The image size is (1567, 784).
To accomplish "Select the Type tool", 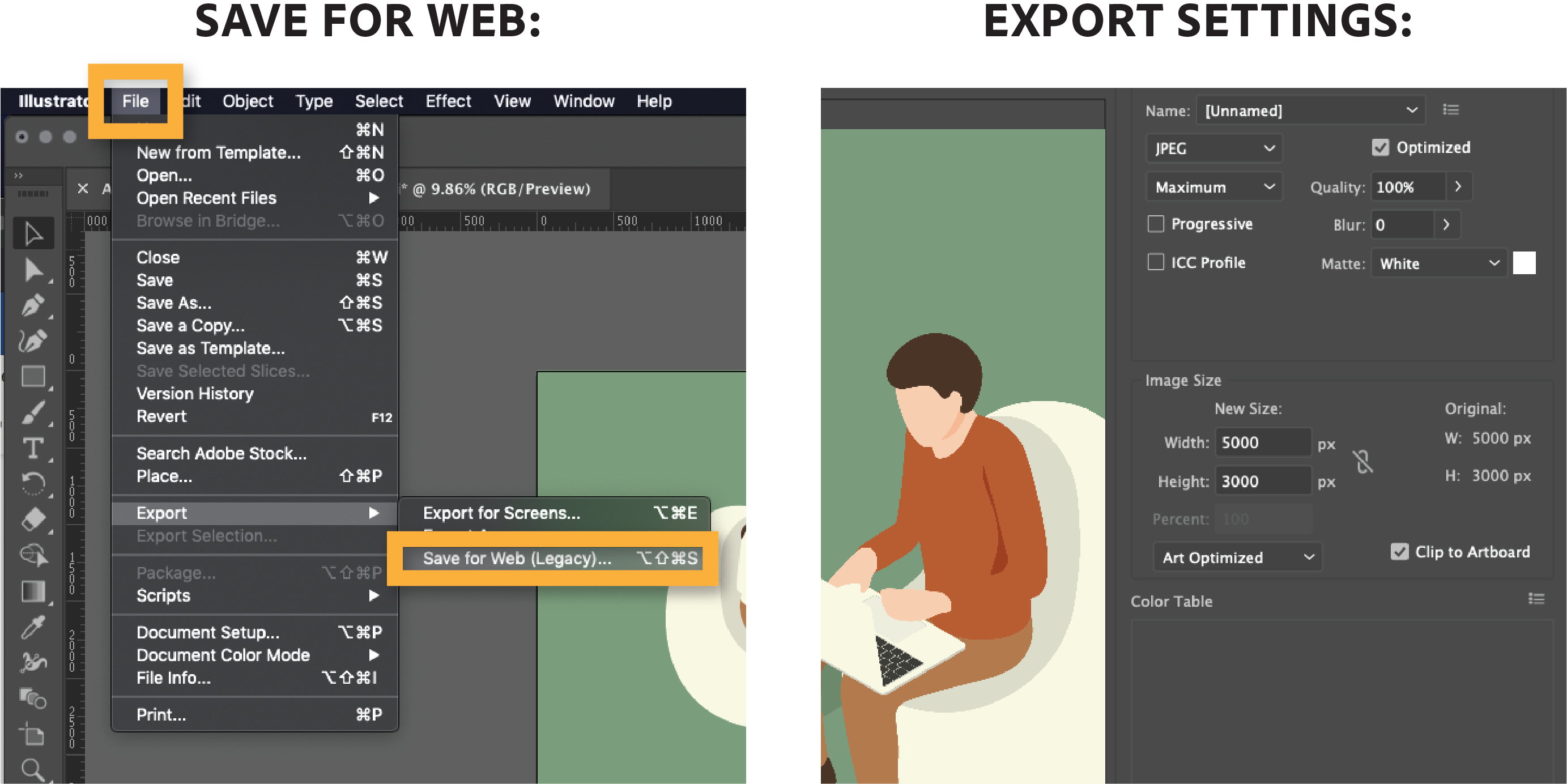I will 33,448.
